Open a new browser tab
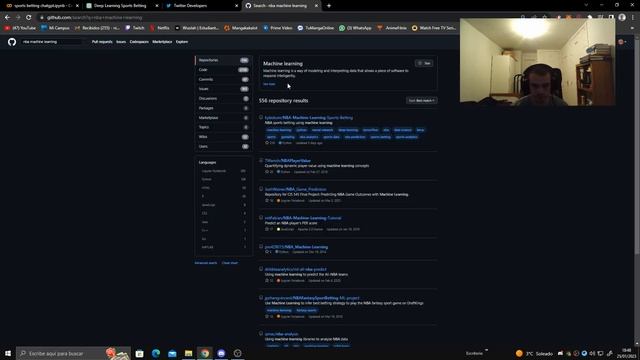Image resolution: width=640 pixels, height=360 pixels. tap(329, 6)
